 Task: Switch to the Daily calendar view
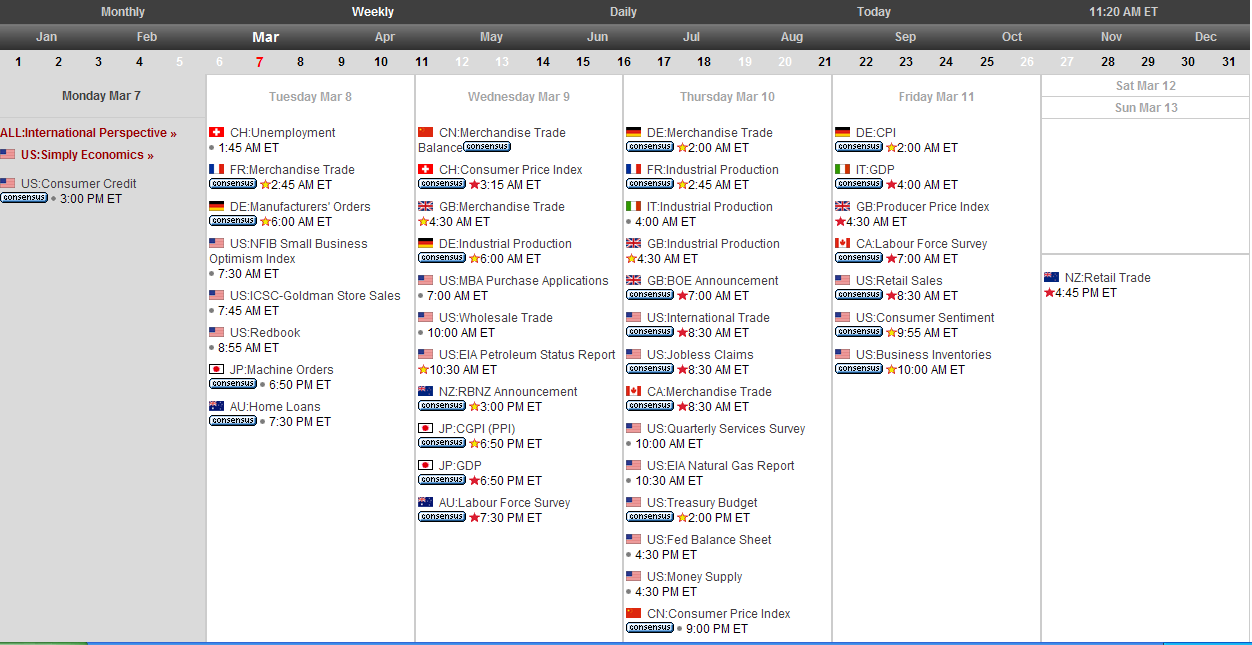coord(623,12)
